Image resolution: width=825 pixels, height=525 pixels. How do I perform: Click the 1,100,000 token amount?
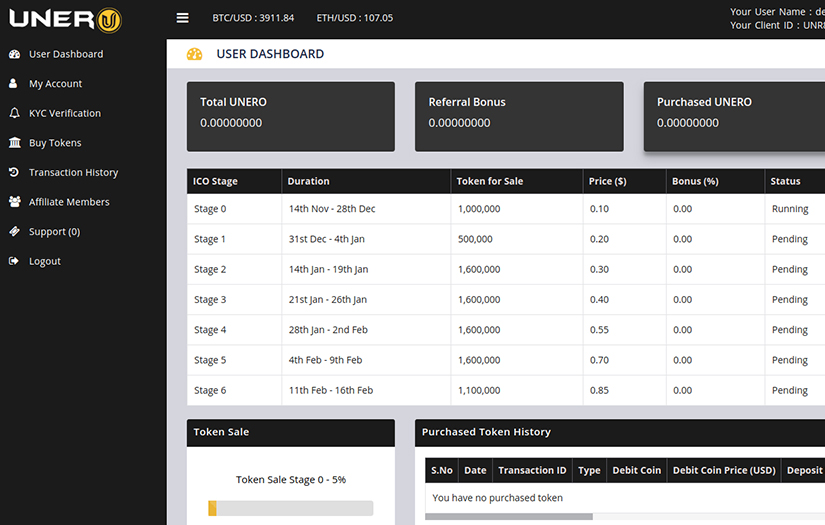coord(479,390)
